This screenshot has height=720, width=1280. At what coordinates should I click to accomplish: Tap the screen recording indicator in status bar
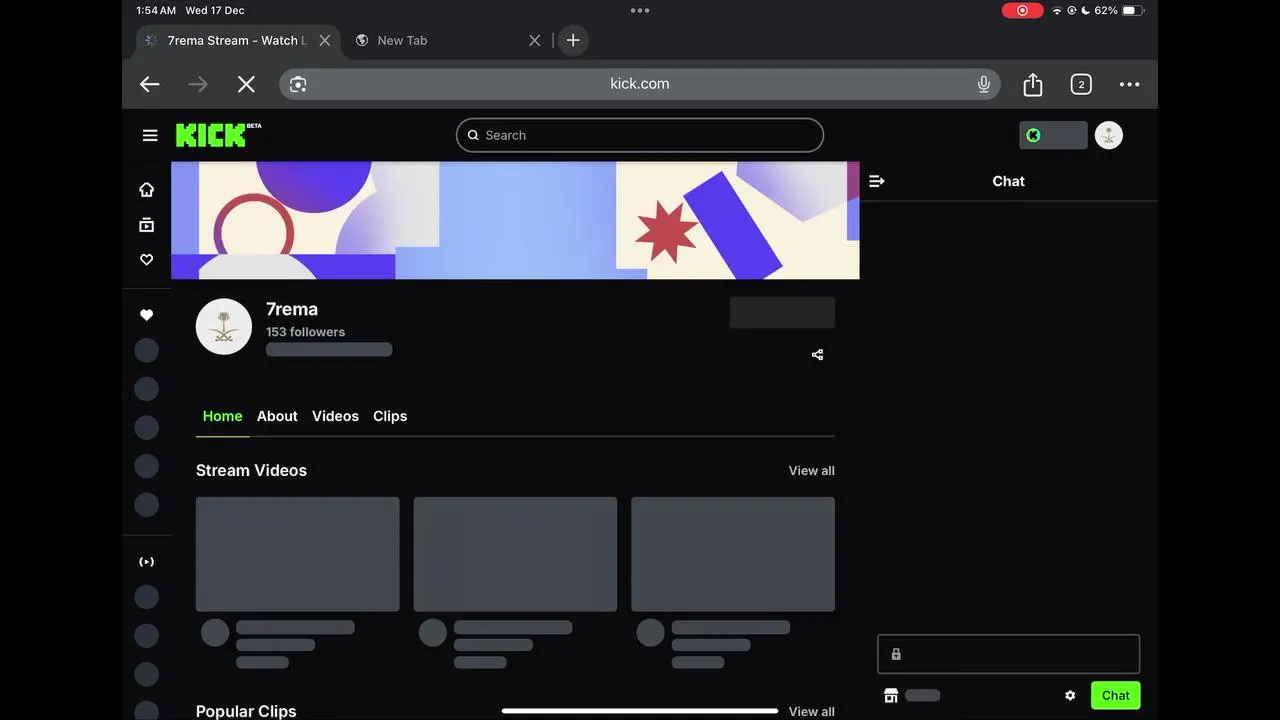[x=1022, y=10]
